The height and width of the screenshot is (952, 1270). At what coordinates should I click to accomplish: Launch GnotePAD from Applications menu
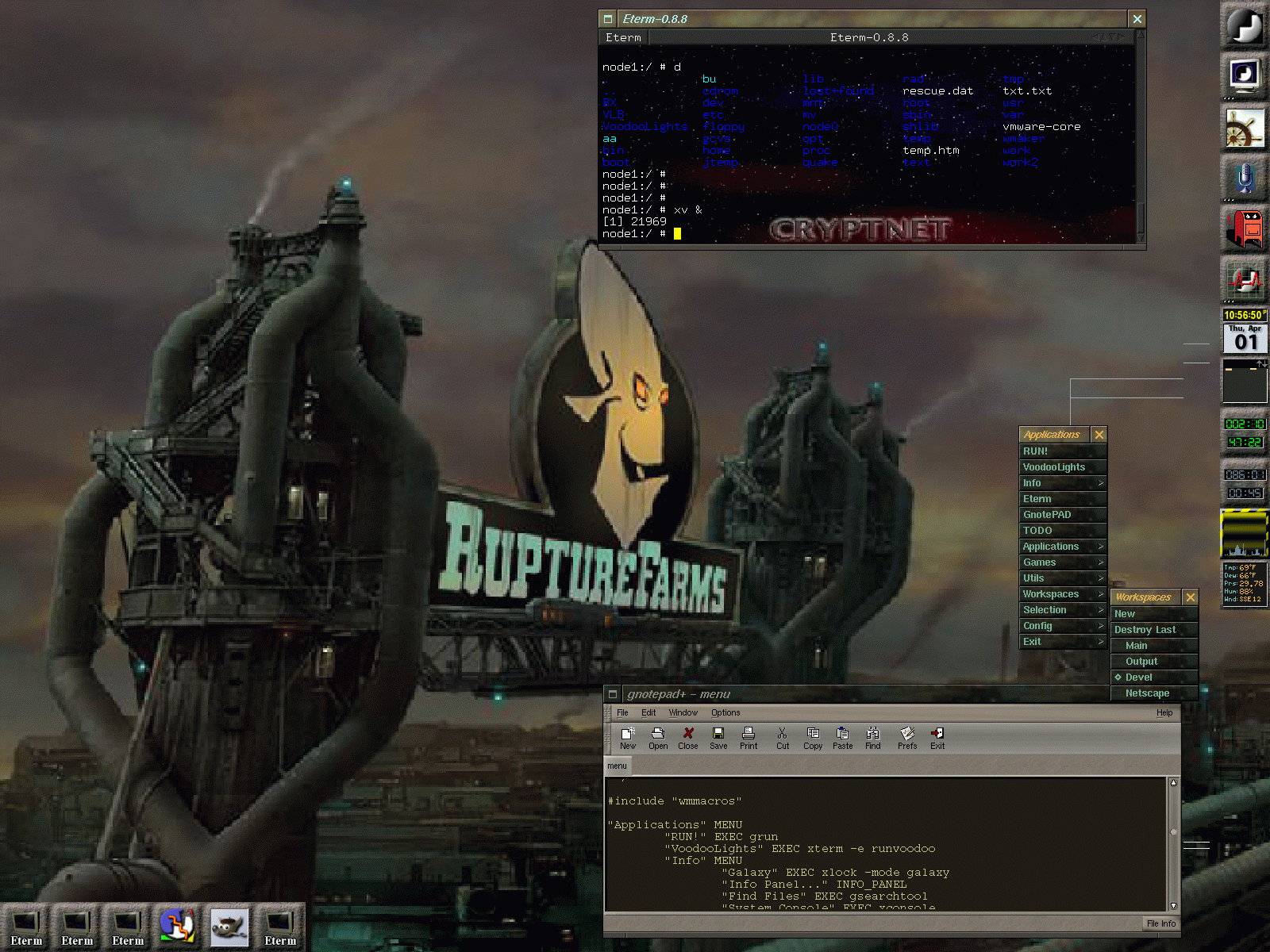[x=1063, y=515]
